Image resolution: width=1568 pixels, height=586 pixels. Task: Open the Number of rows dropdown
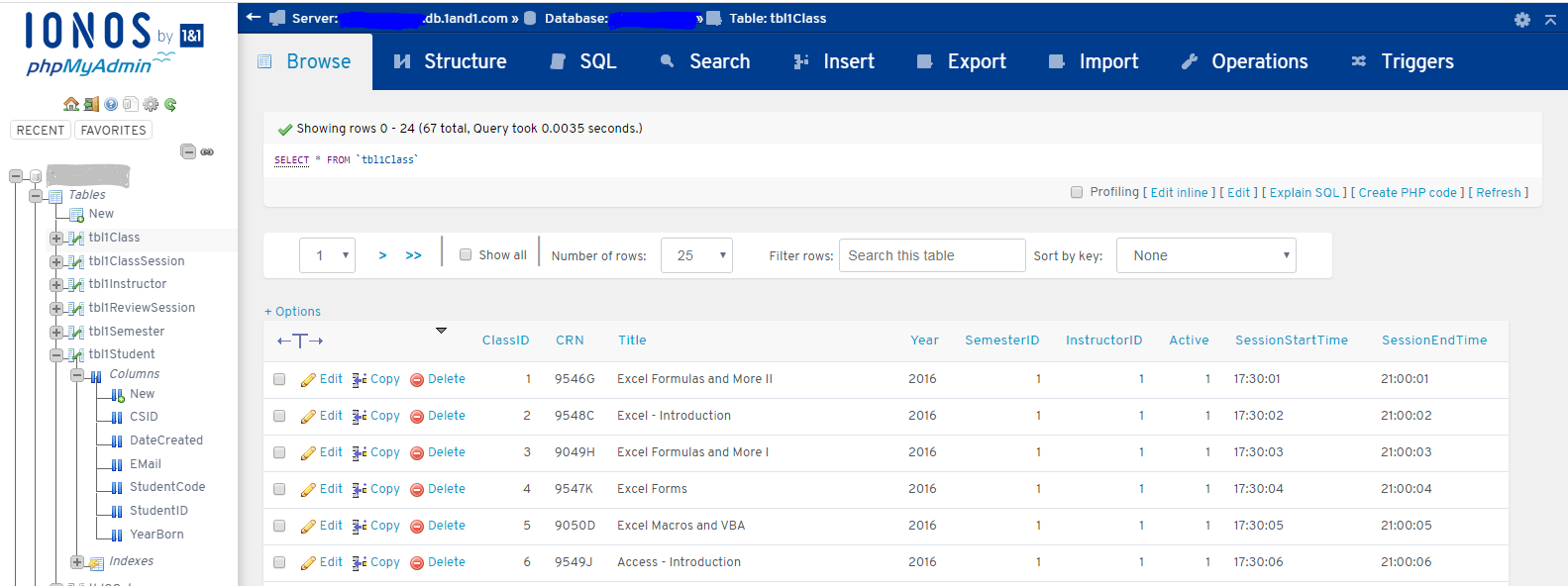[x=696, y=255]
